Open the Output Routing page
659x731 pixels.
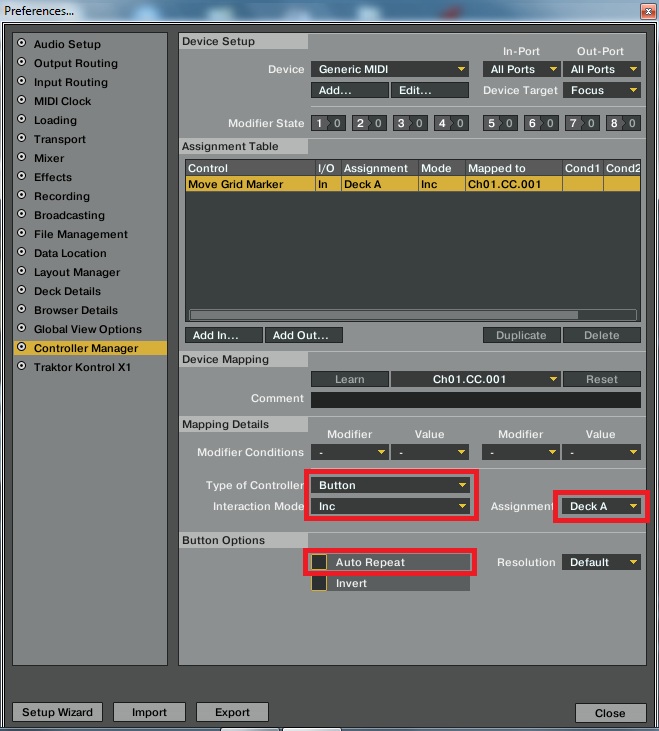coord(76,63)
